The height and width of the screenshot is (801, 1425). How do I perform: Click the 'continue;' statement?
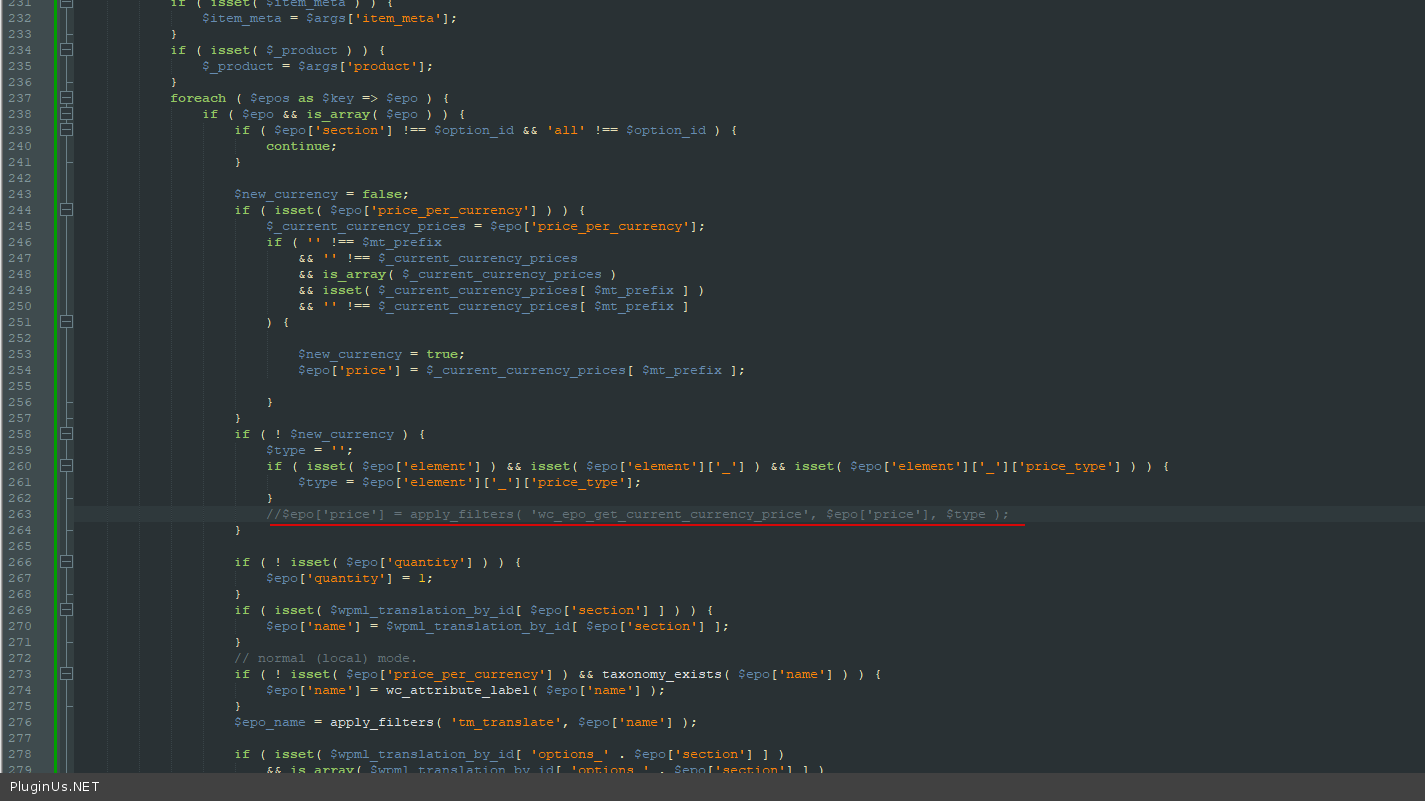301,146
